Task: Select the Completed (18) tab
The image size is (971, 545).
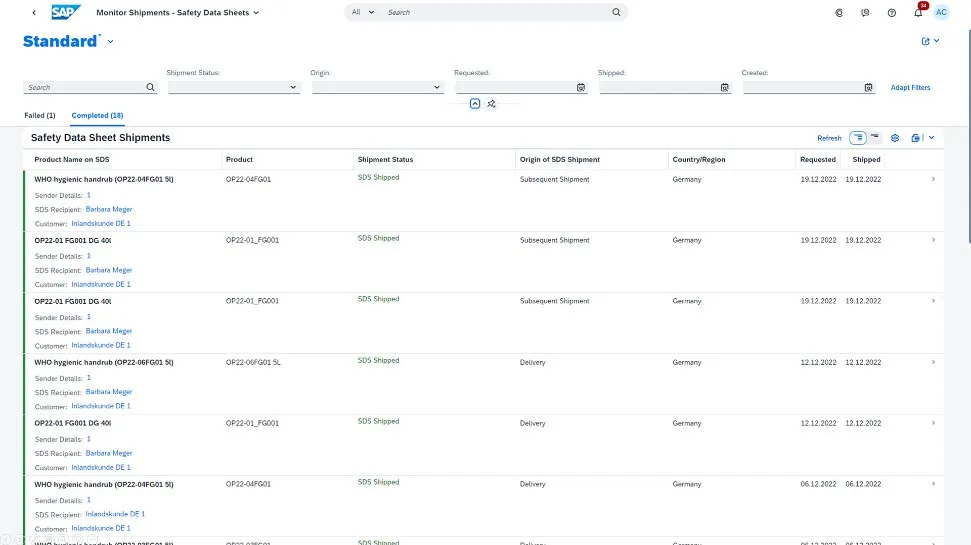Action: [97, 116]
